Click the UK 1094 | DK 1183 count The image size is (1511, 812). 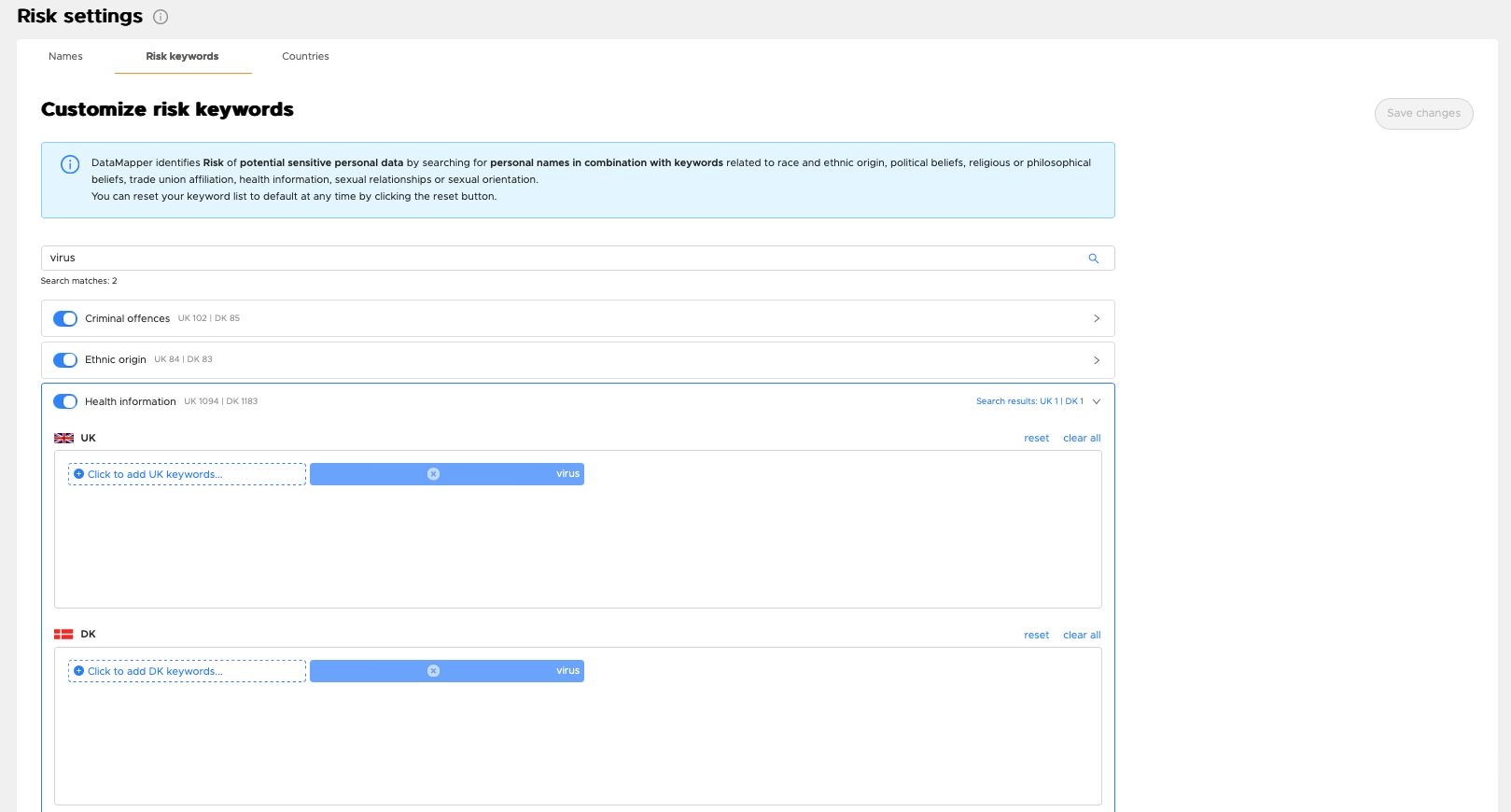pyautogui.click(x=220, y=401)
